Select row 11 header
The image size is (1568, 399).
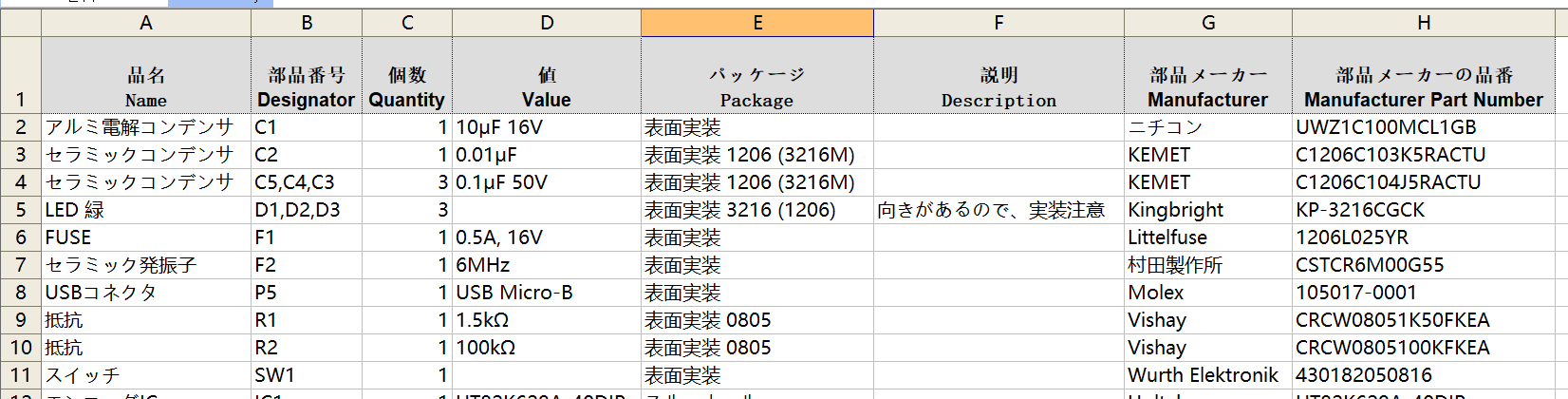(21, 375)
